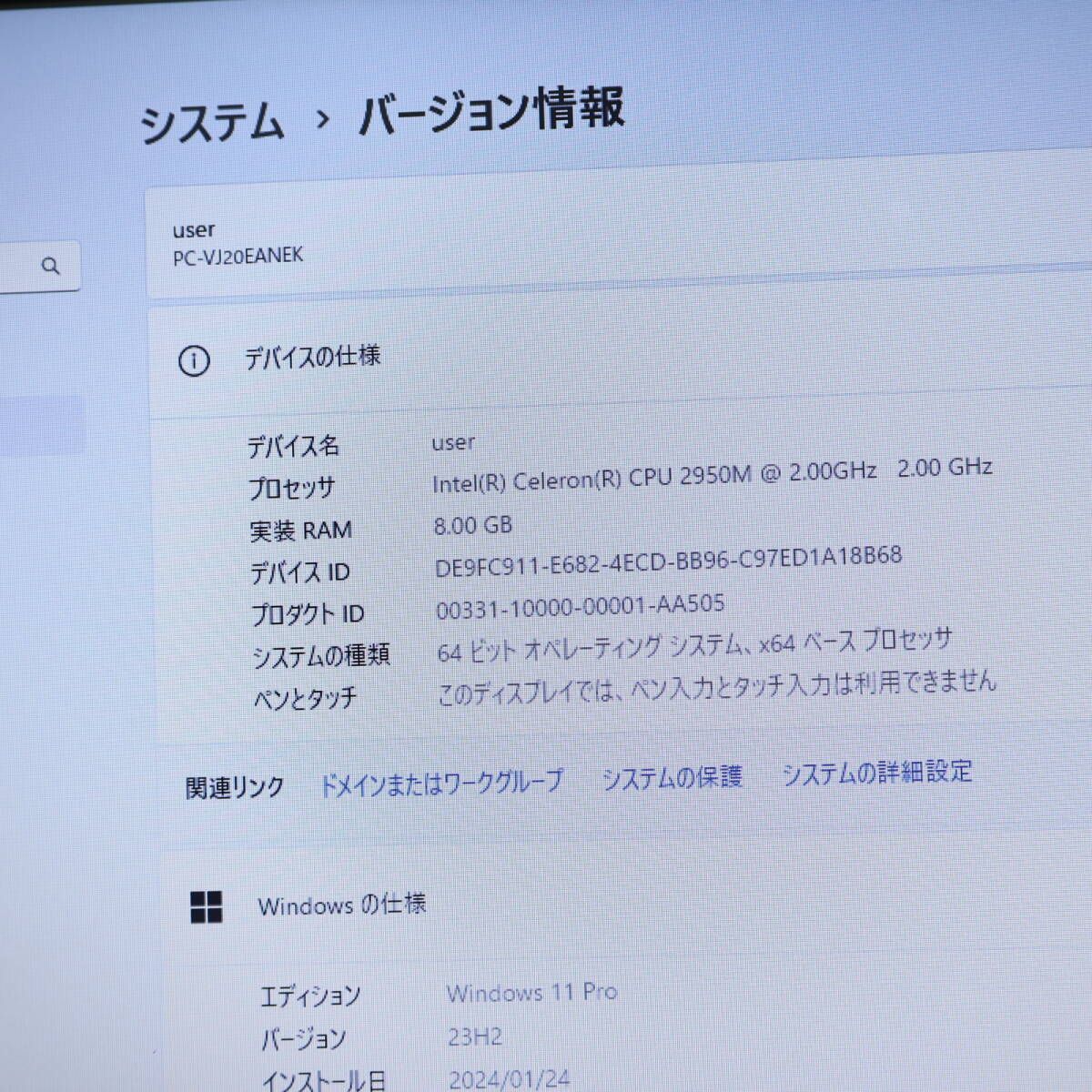Image resolution: width=1092 pixels, height=1092 pixels.
Task: Click the デバイス名 label
Action: coord(294,446)
